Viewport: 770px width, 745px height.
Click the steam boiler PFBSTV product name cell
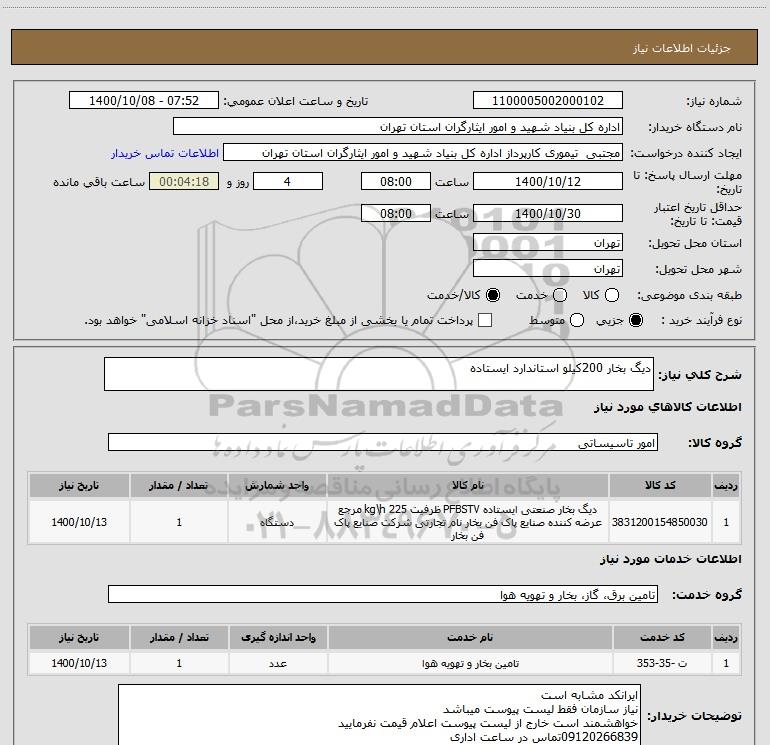point(468,522)
